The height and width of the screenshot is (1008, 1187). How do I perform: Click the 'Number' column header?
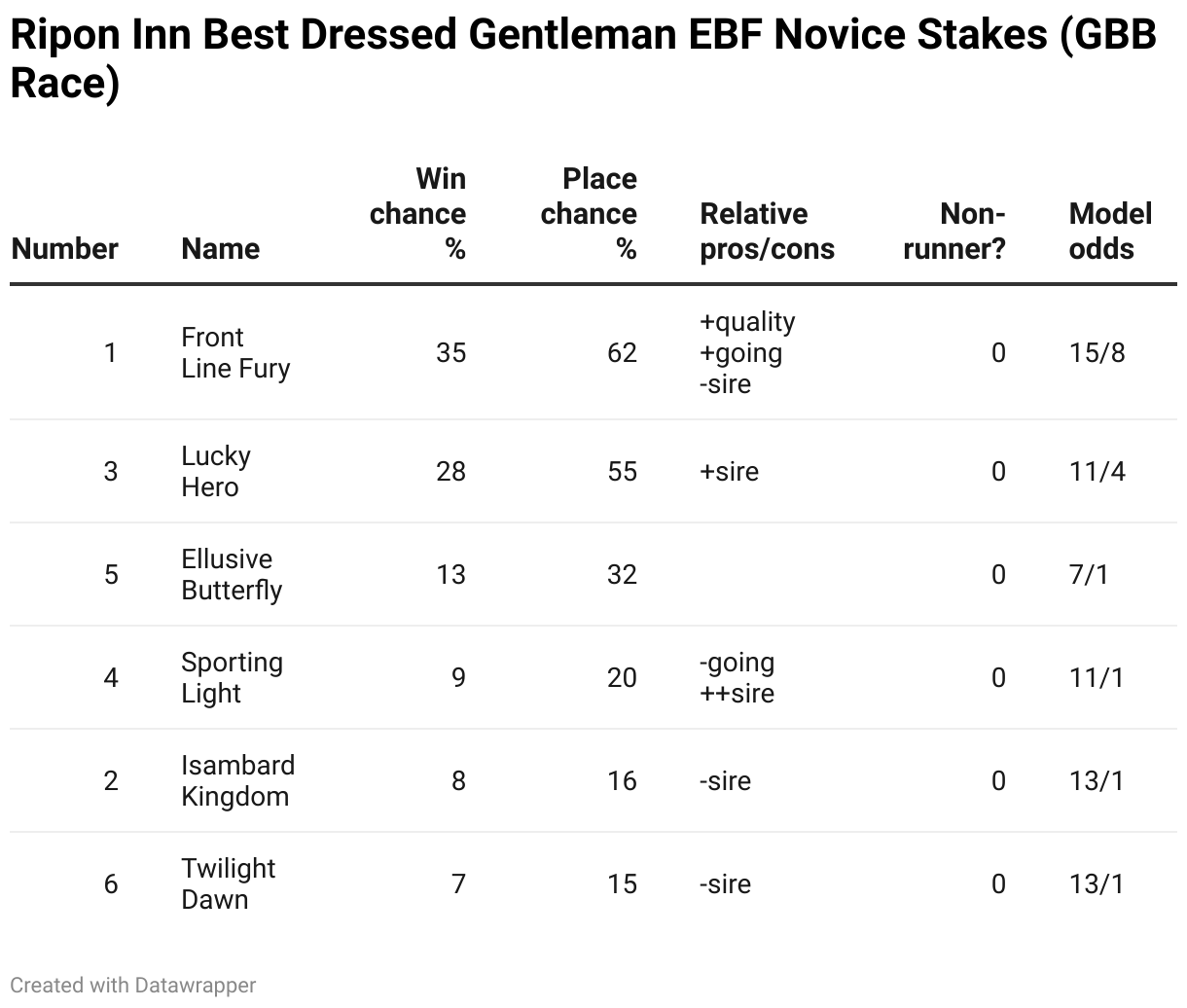pyautogui.click(x=65, y=248)
